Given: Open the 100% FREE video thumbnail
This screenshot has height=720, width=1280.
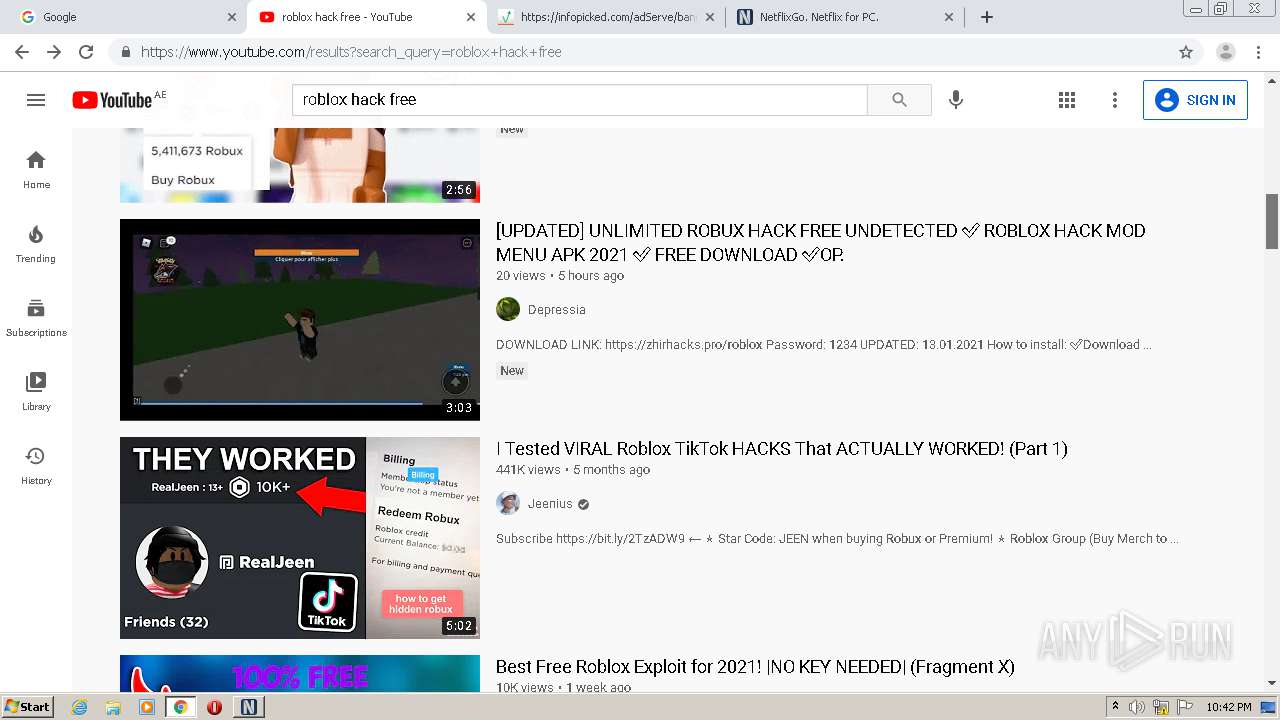Looking at the screenshot, I should 300,674.
